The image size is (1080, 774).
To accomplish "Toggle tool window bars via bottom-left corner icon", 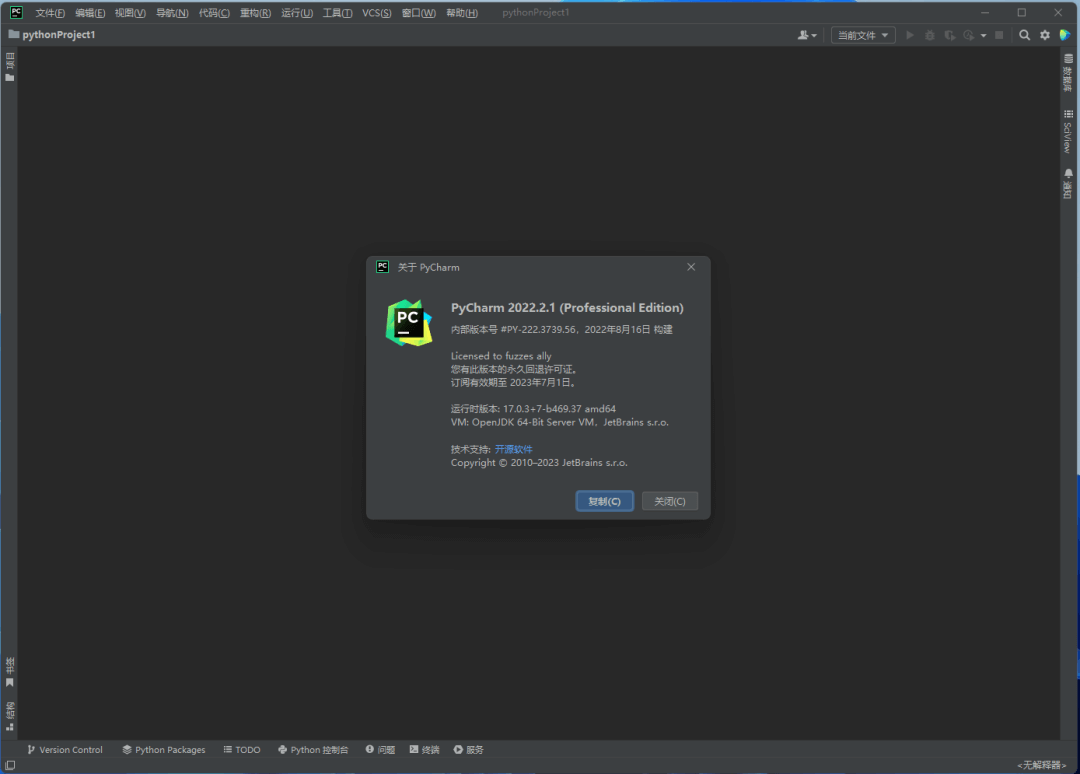I will 10,765.
